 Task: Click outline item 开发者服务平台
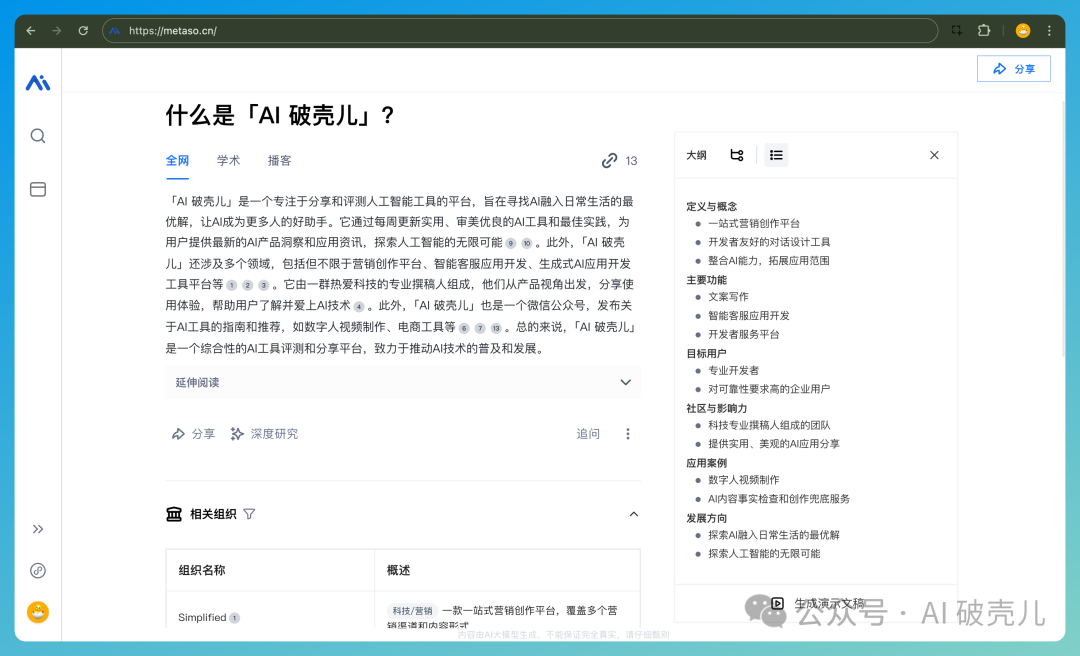click(744, 334)
